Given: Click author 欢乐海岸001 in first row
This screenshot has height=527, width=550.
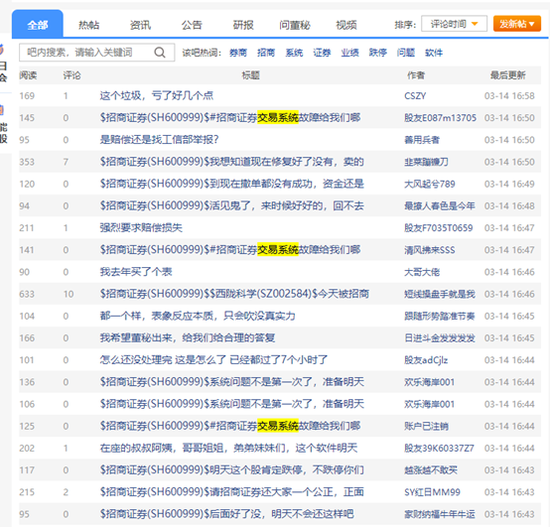Looking at the screenshot, I should (429, 382).
